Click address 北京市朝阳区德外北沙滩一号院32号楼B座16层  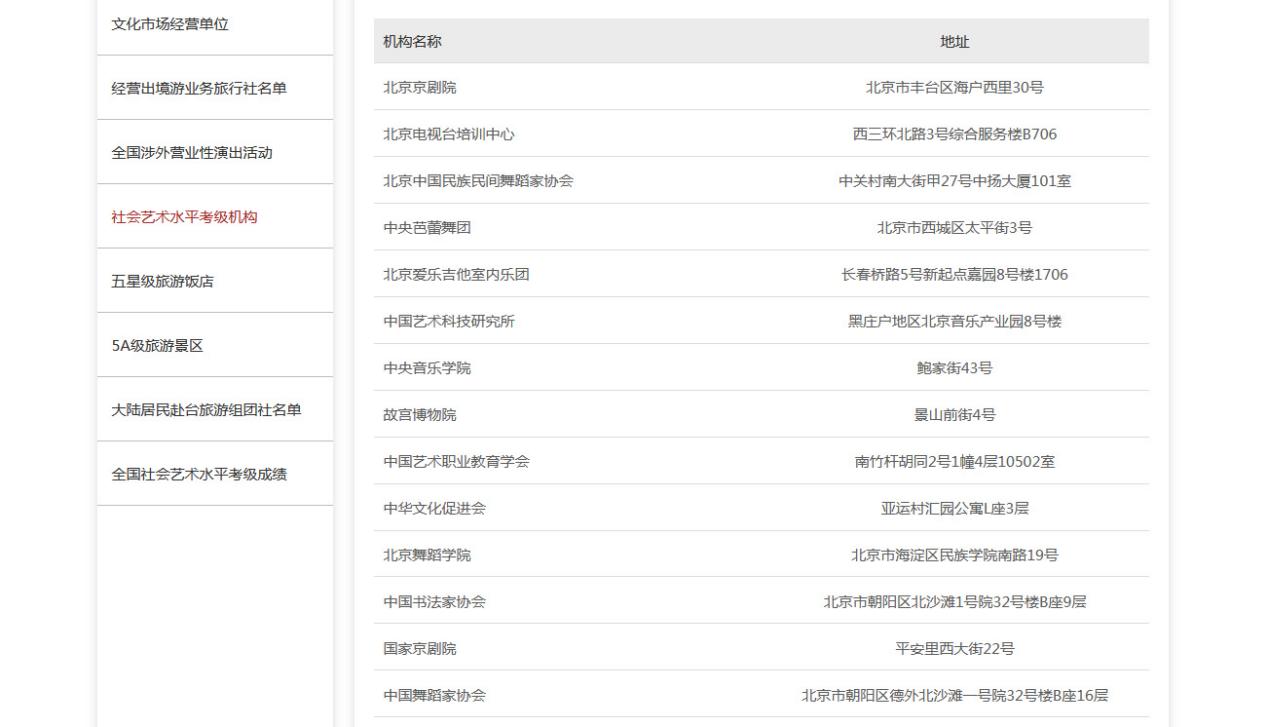(x=954, y=695)
